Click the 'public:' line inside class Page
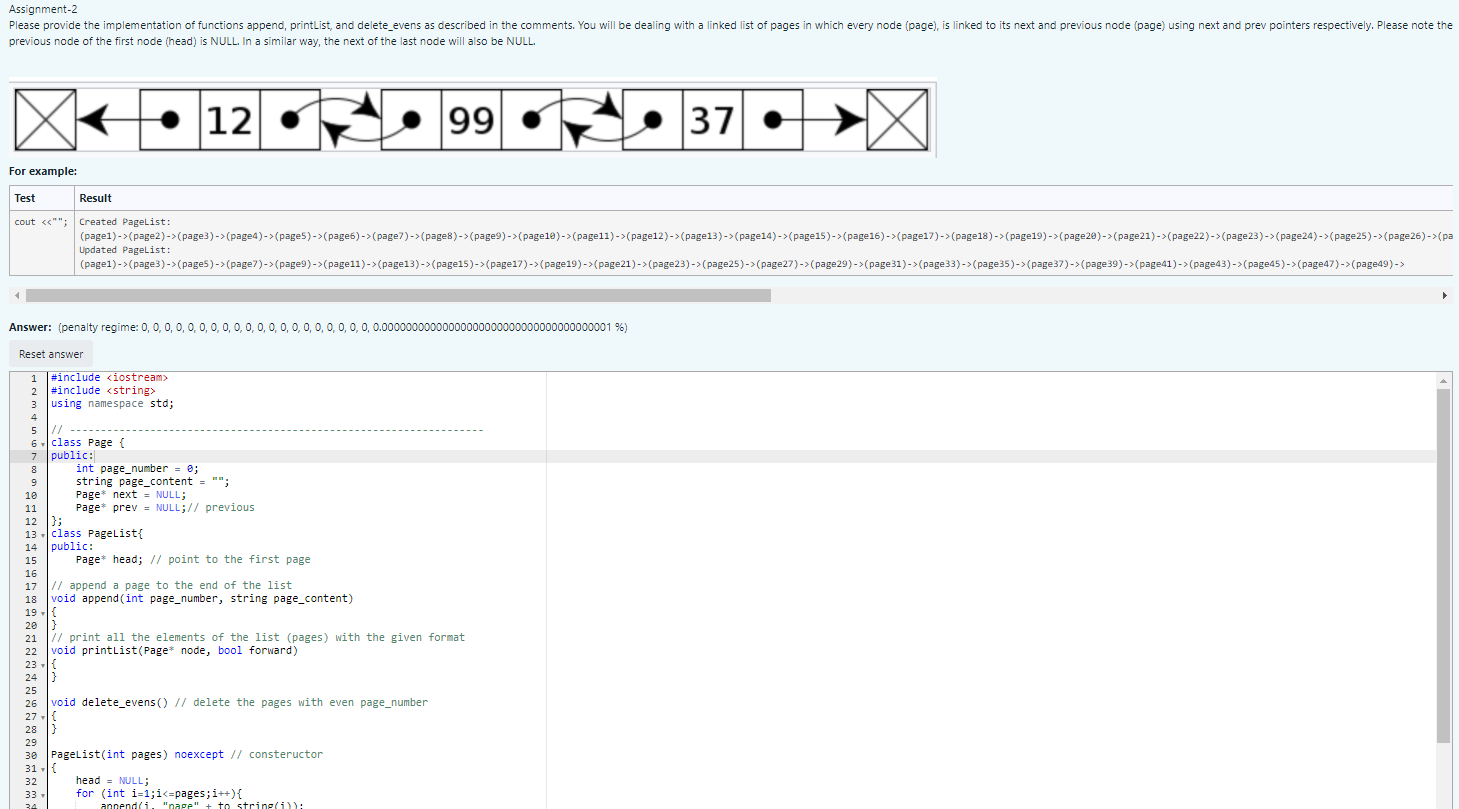The image size is (1459, 809). coord(72,456)
